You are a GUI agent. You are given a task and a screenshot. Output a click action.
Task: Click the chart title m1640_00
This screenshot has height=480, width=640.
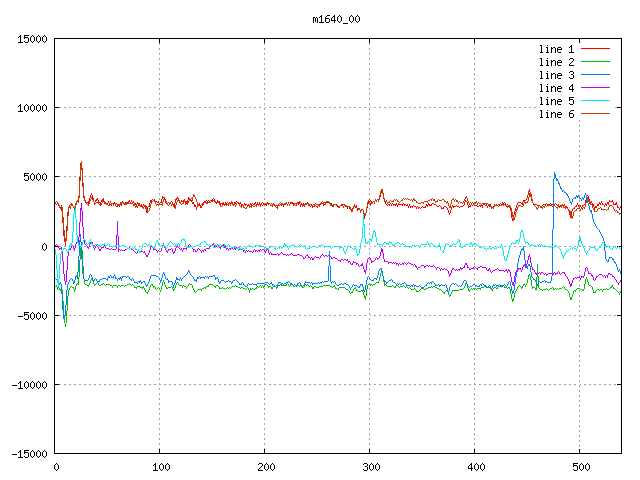(x=336, y=19)
